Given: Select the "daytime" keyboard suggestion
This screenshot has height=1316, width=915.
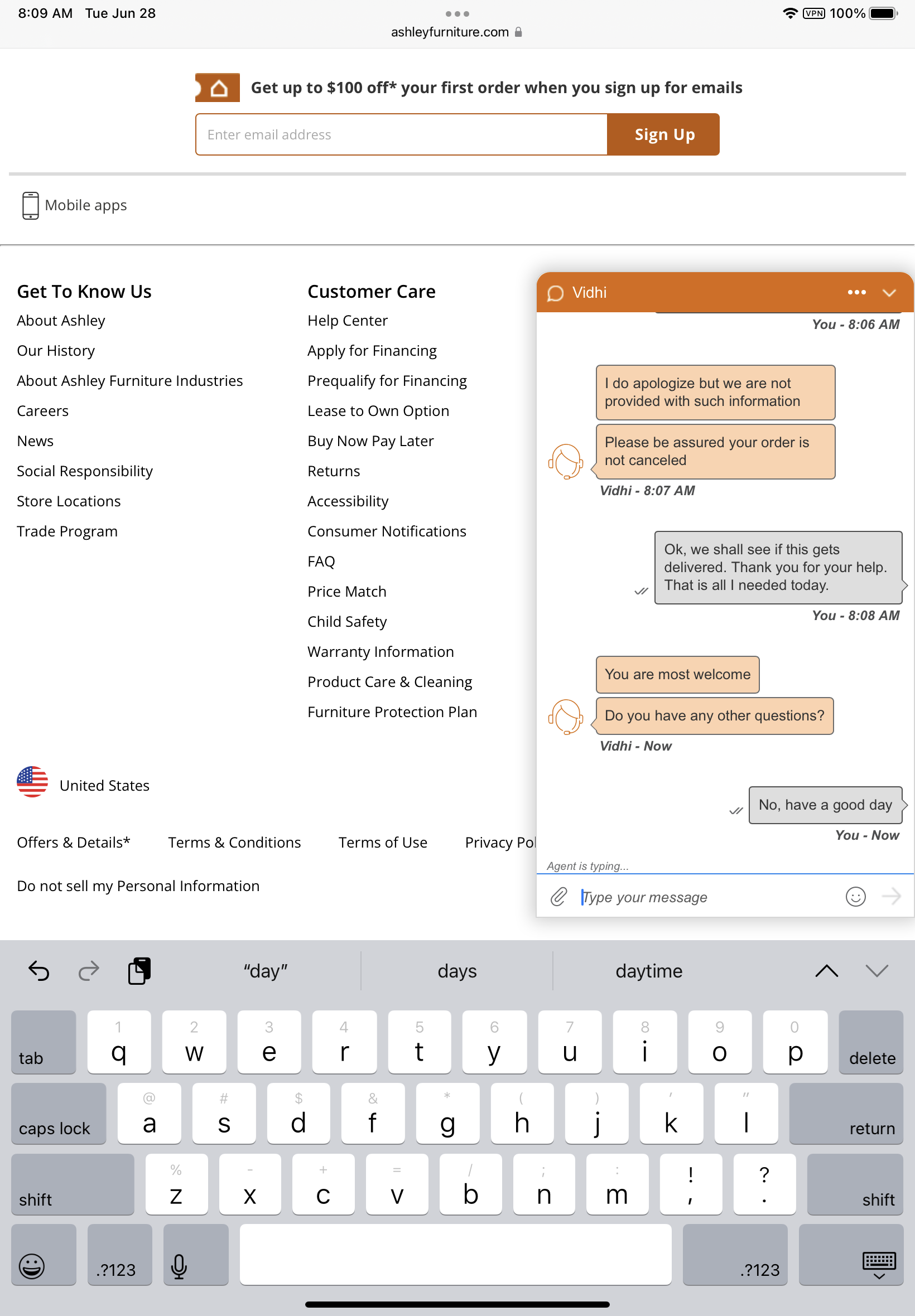Looking at the screenshot, I should (648, 970).
